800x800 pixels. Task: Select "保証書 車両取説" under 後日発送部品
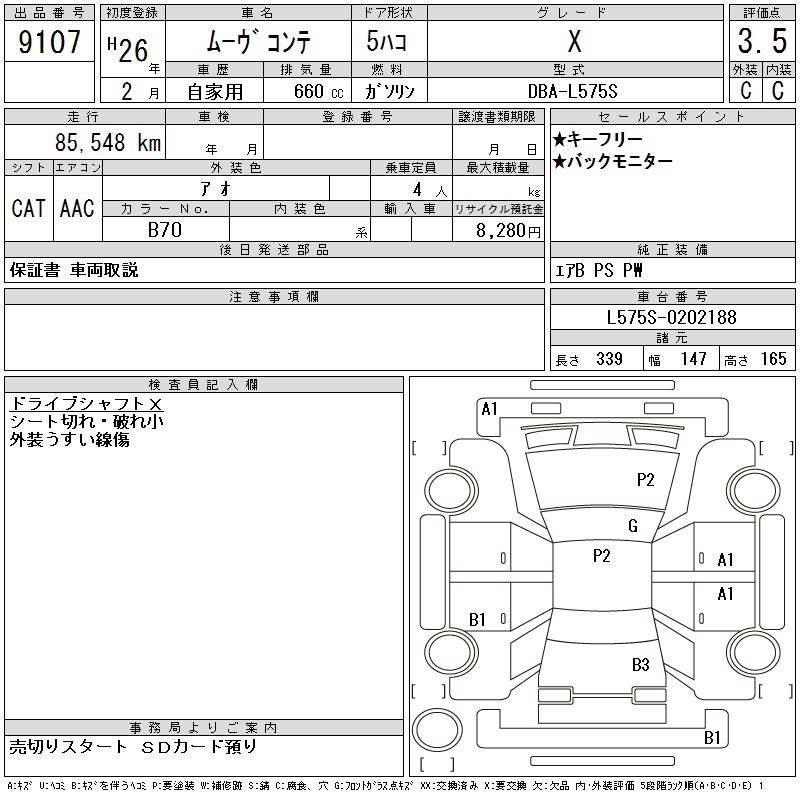pos(74,270)
